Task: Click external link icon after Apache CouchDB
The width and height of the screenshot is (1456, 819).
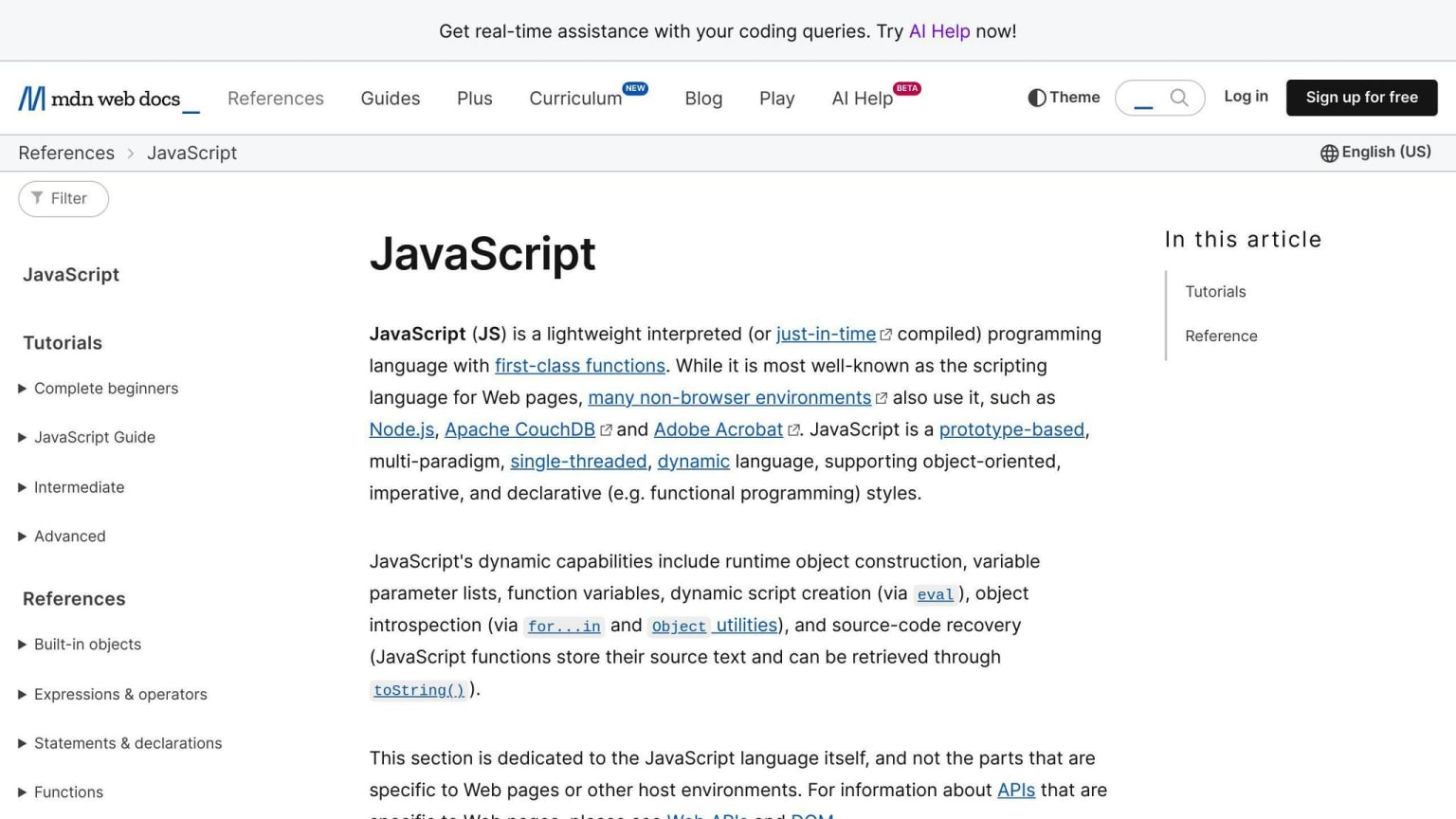Action: point(606,430)
